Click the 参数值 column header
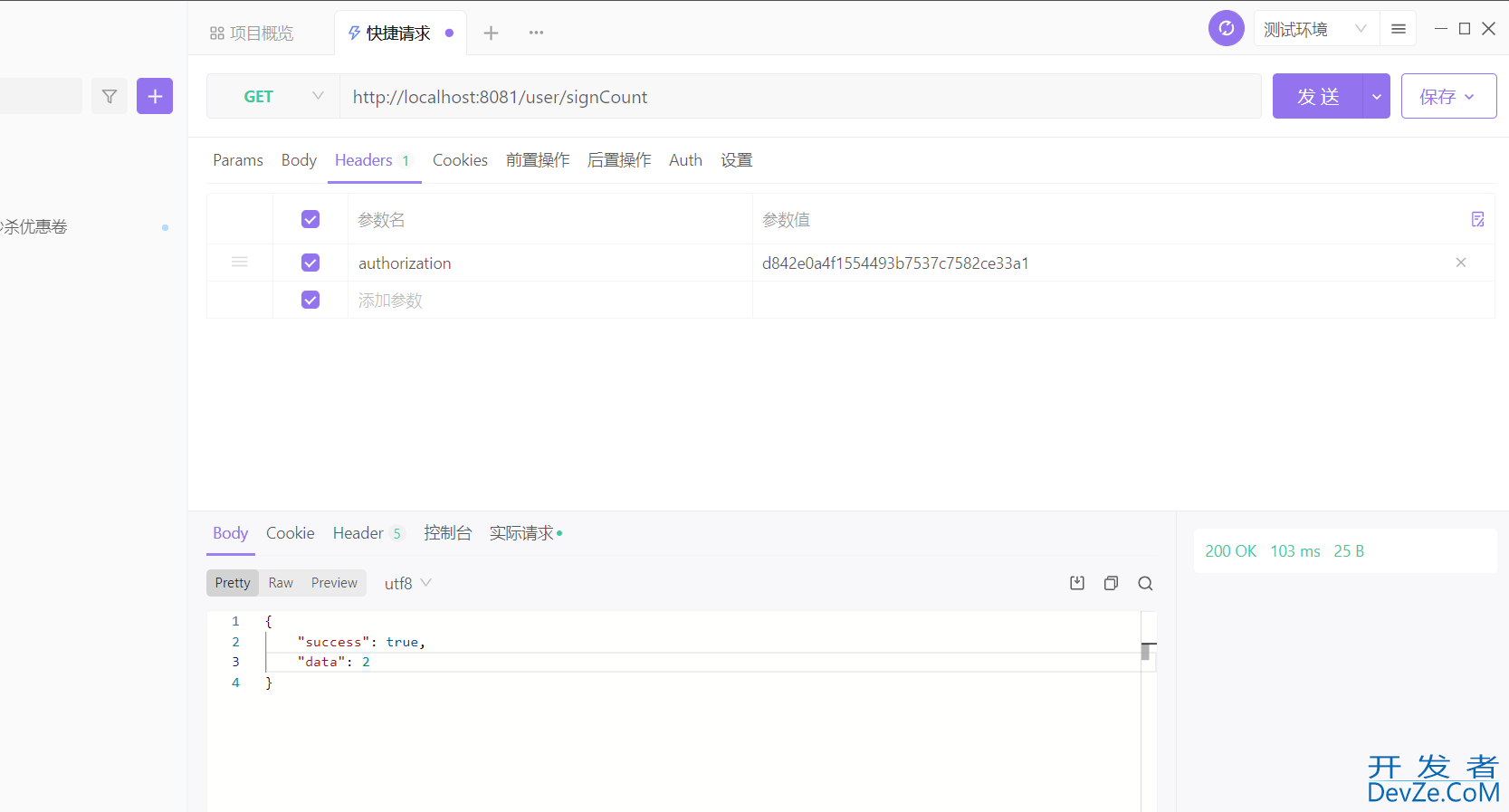Viewport: 1509px width, 812px height. [x=786, y=219]
